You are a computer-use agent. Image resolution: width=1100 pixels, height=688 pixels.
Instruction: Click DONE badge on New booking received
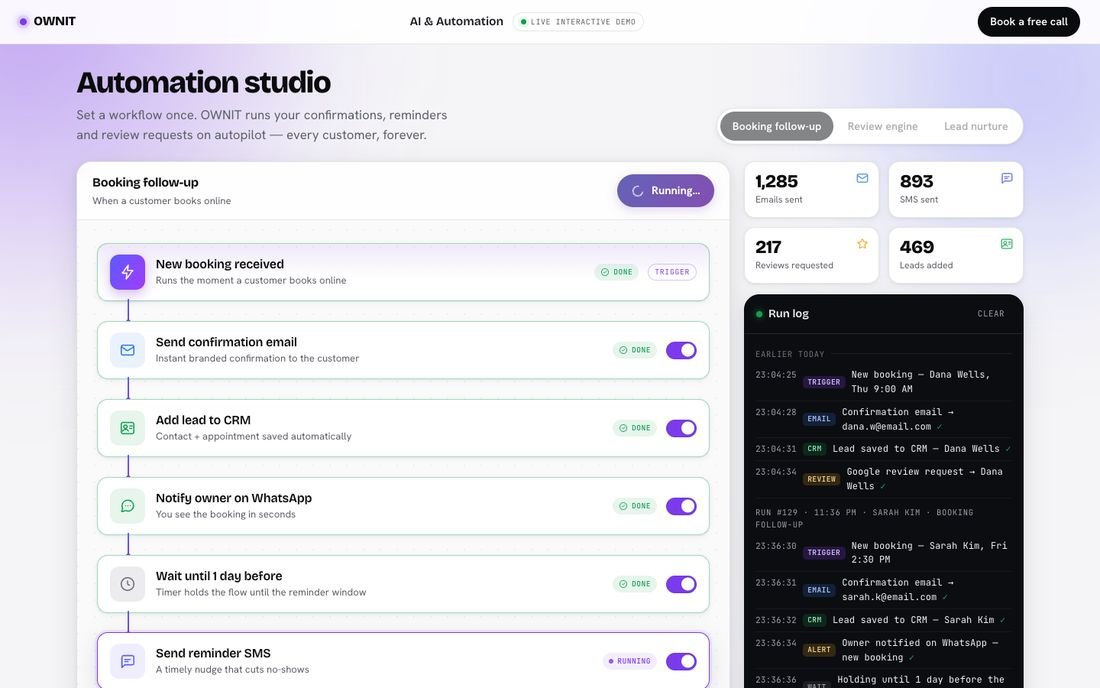pos(617,272)
